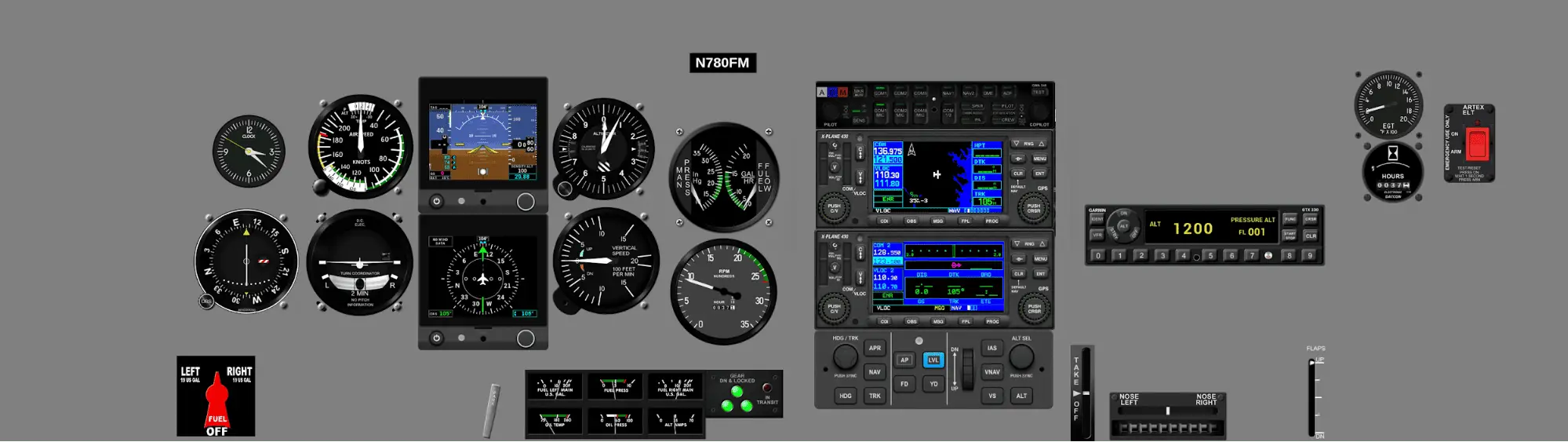
Task: Set transponder mode to STBY
Action: tap(1113, 233)
